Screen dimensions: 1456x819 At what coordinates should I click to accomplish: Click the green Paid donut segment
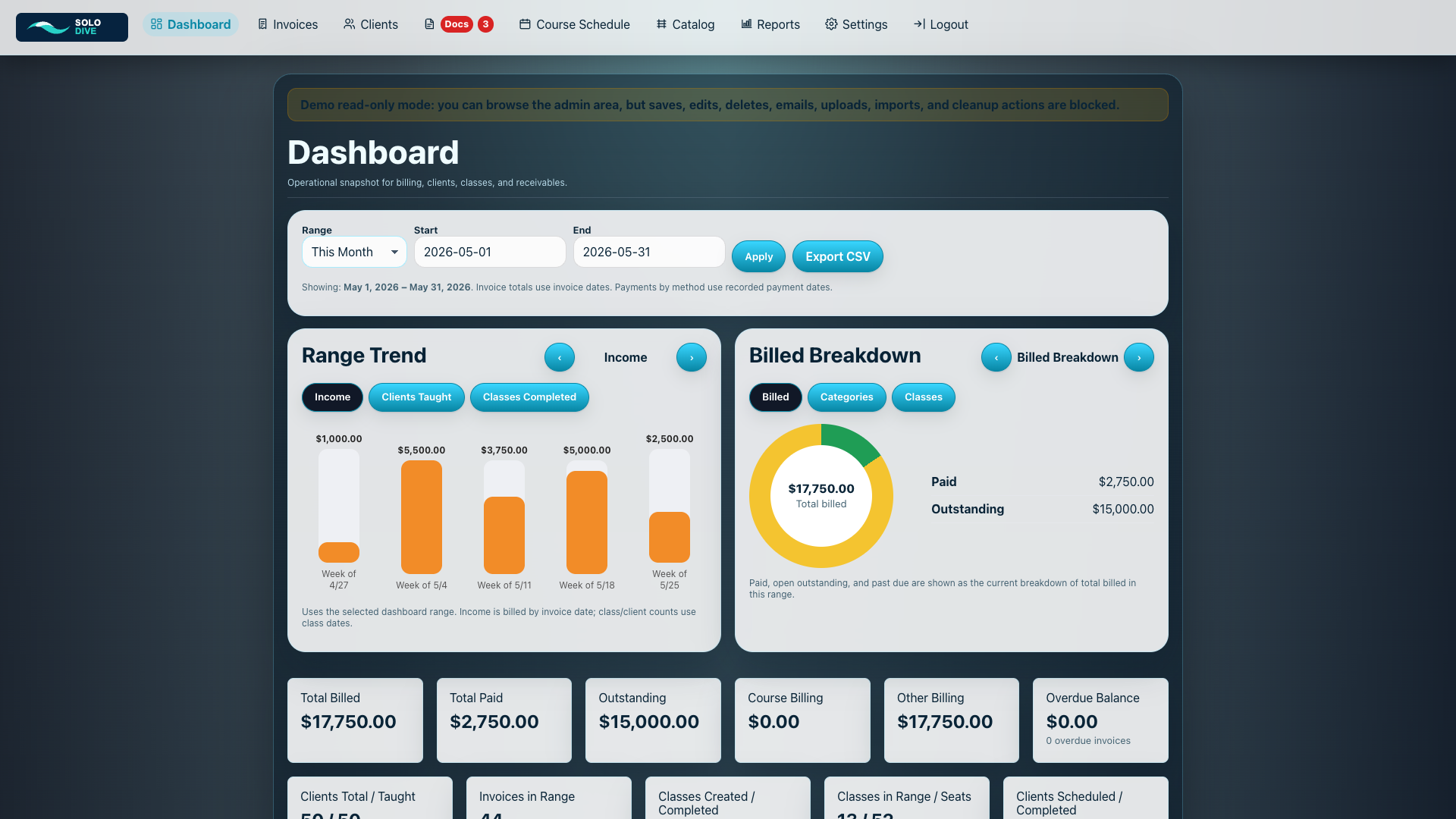pyautogui.click(x=850, y=441)
